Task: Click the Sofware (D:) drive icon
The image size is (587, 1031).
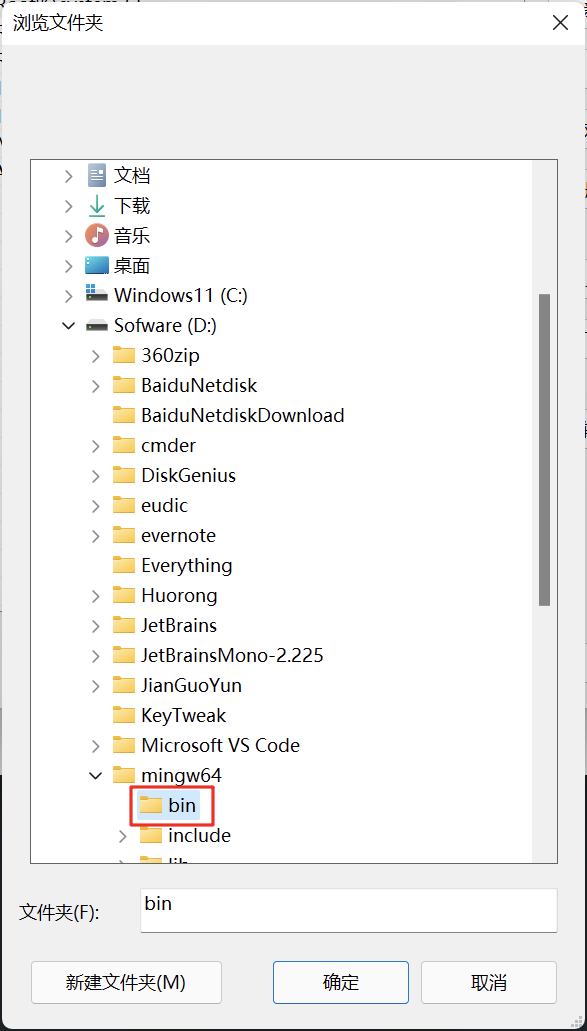Action: 97,325
